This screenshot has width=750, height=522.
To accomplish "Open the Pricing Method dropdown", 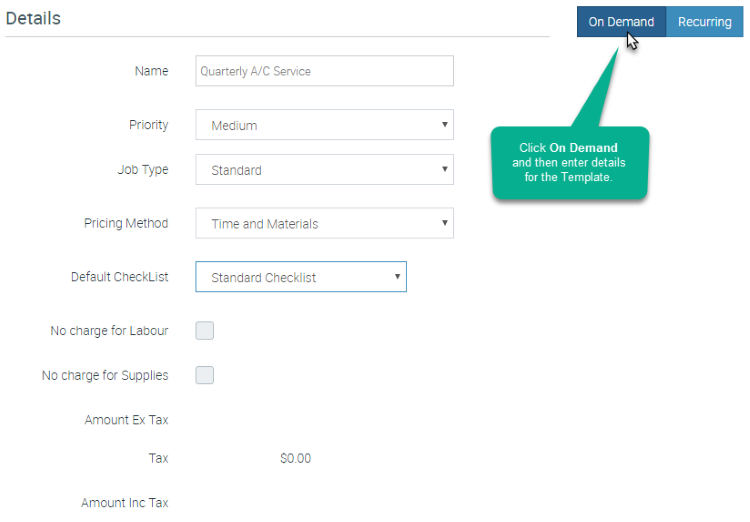I will 324,223.
